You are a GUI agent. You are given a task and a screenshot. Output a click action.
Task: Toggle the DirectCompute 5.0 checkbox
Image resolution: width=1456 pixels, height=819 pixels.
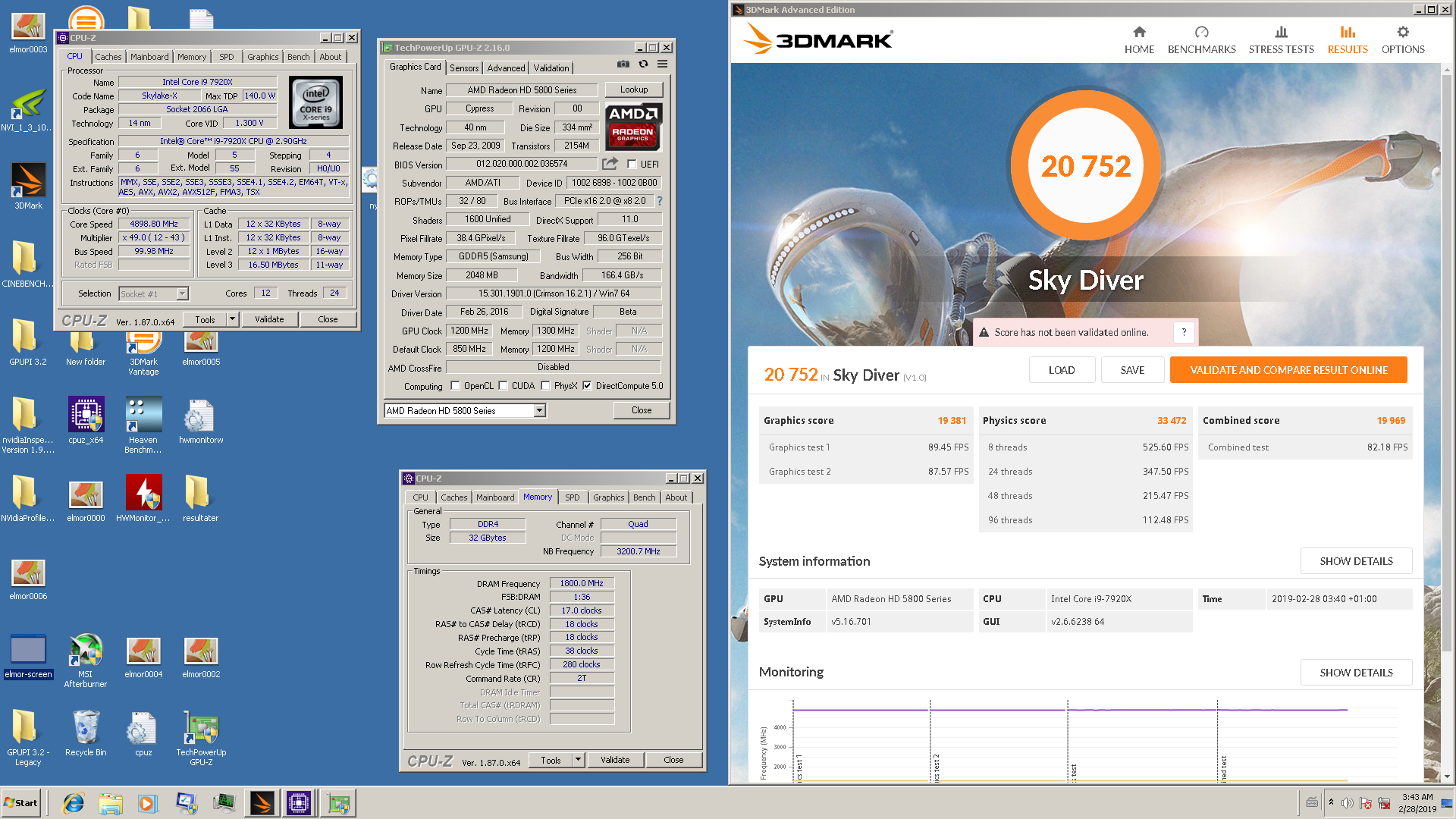(x=587, y=386)
